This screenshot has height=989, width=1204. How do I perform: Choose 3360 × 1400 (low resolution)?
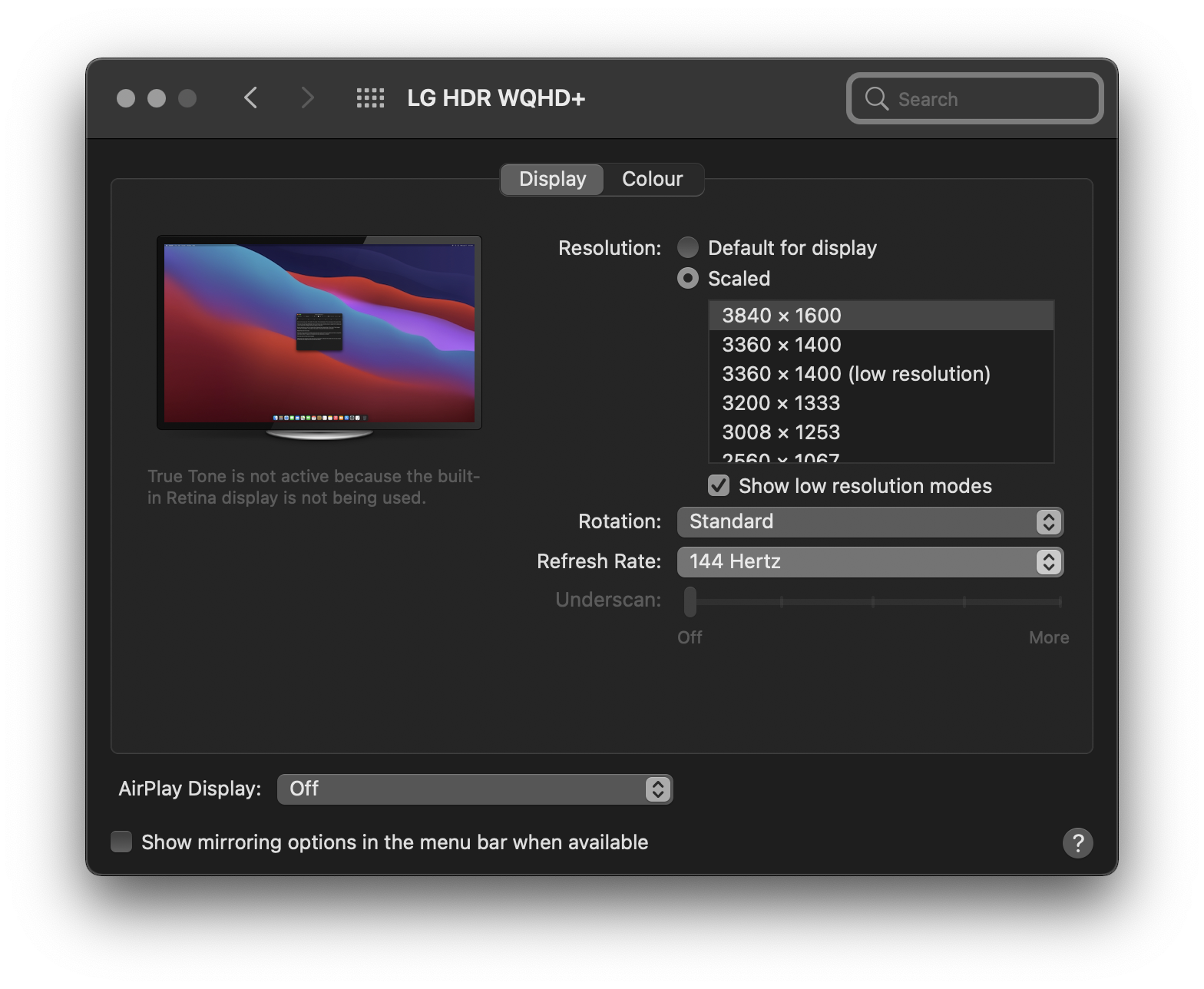click(x=881, y=374)
